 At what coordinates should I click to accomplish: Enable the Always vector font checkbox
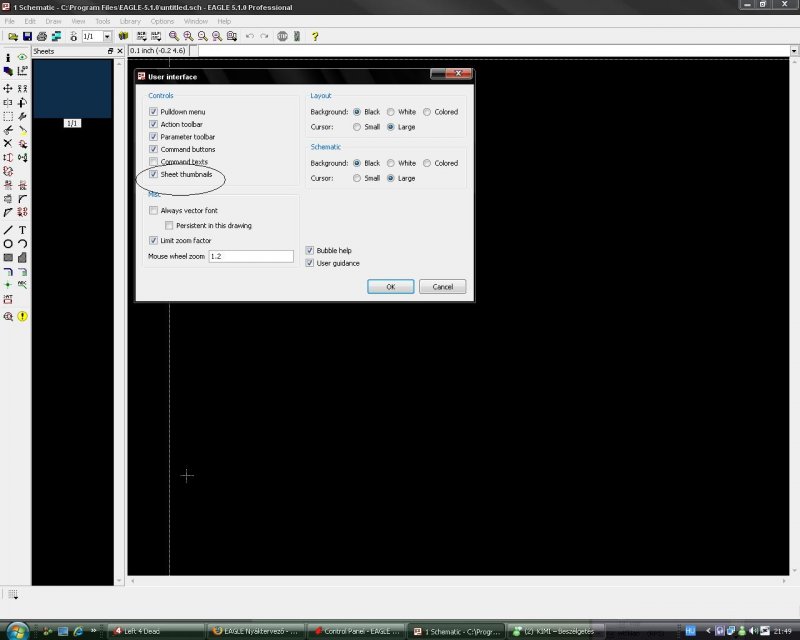tap(154, 210)
